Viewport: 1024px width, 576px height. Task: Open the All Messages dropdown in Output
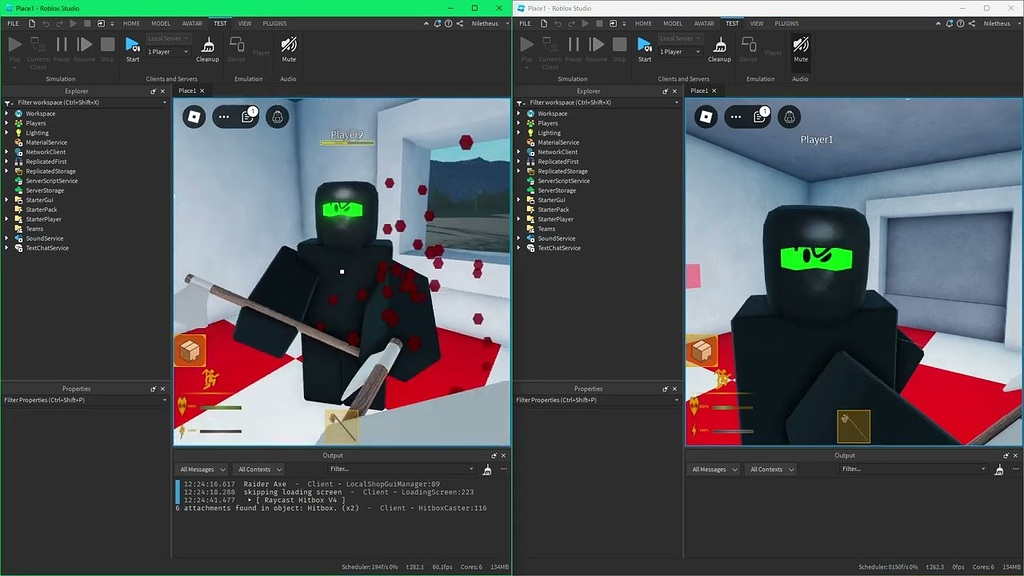(x=202, y=469)
